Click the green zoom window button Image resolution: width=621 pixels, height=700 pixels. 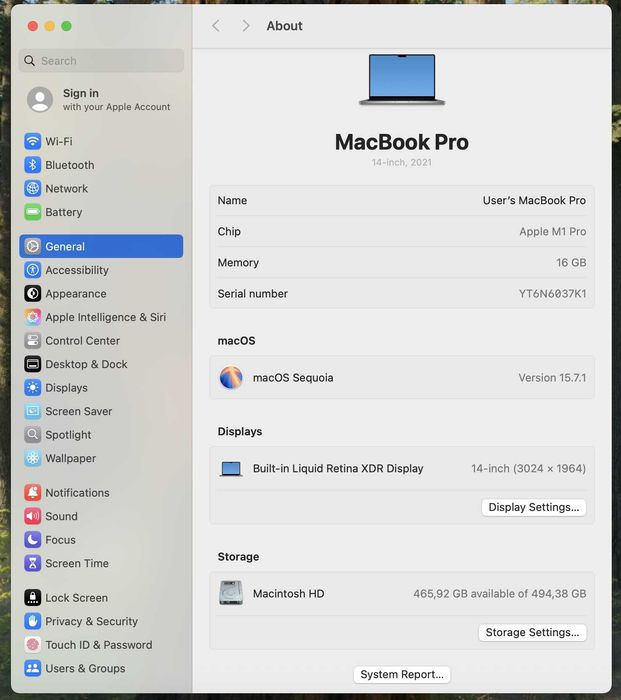(x=67, y=26)
